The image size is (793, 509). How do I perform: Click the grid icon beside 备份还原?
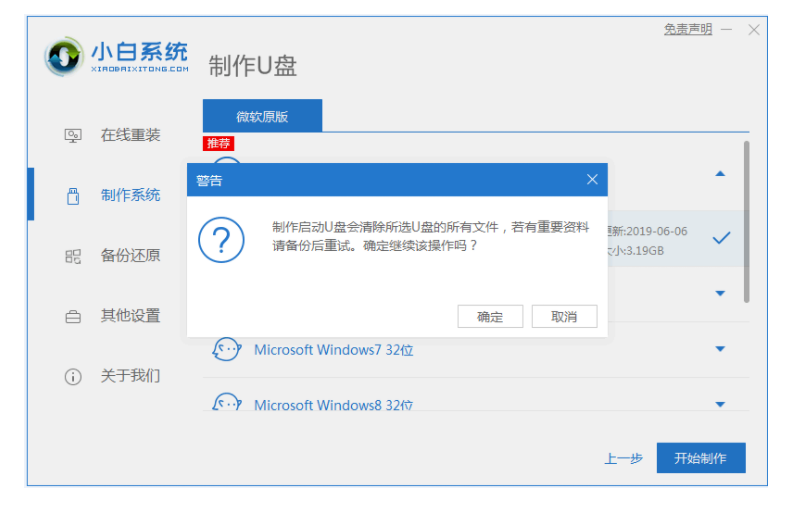73,256
